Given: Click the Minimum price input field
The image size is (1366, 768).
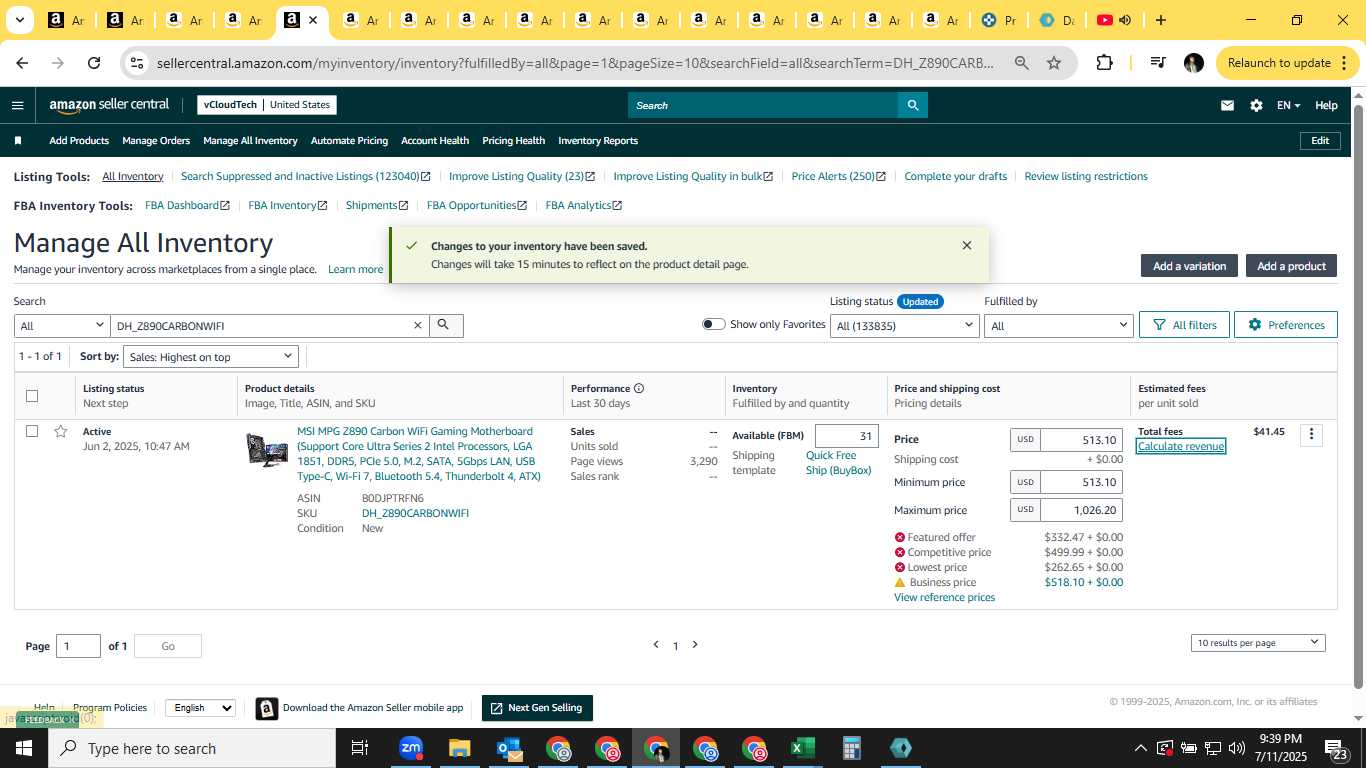Looking at the screenshot, I should click(1081, 482).
